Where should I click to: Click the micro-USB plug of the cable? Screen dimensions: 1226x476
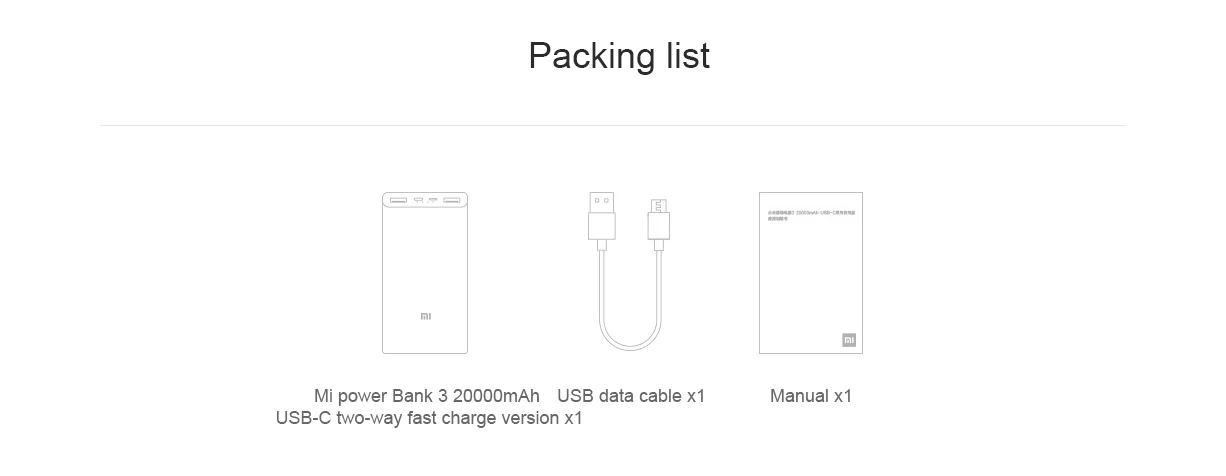click(x=659, y=220)
